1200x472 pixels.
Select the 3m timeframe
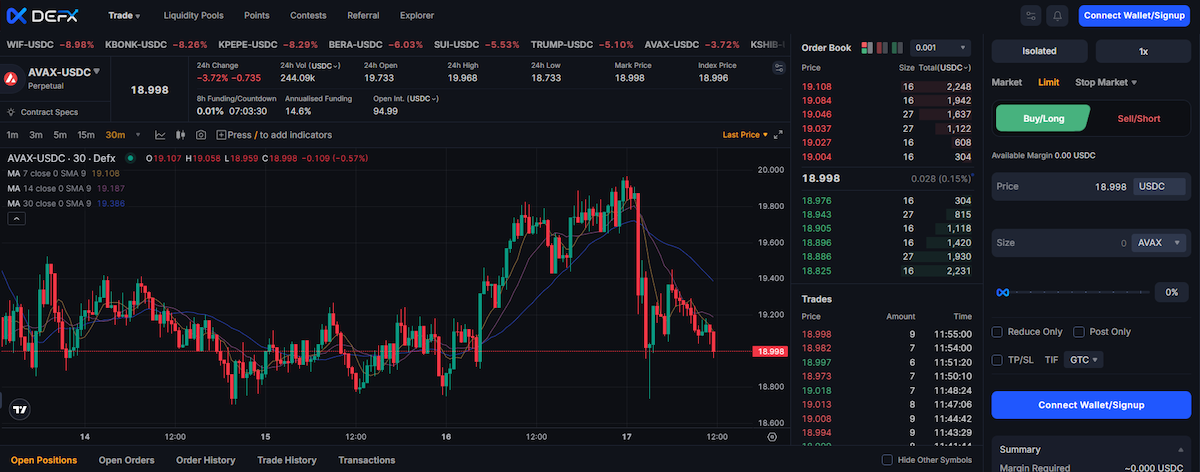point(36,135)
